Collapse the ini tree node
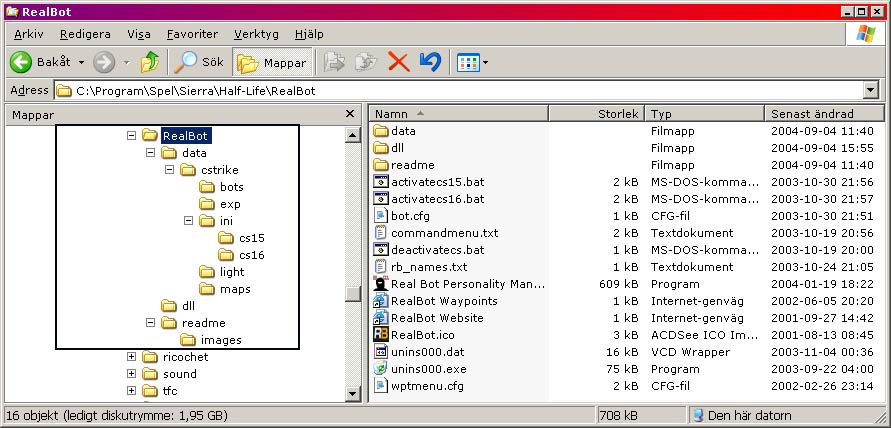The height and width of the screenshot is (428, 891). pyautogui.click(x=188, y=221)
